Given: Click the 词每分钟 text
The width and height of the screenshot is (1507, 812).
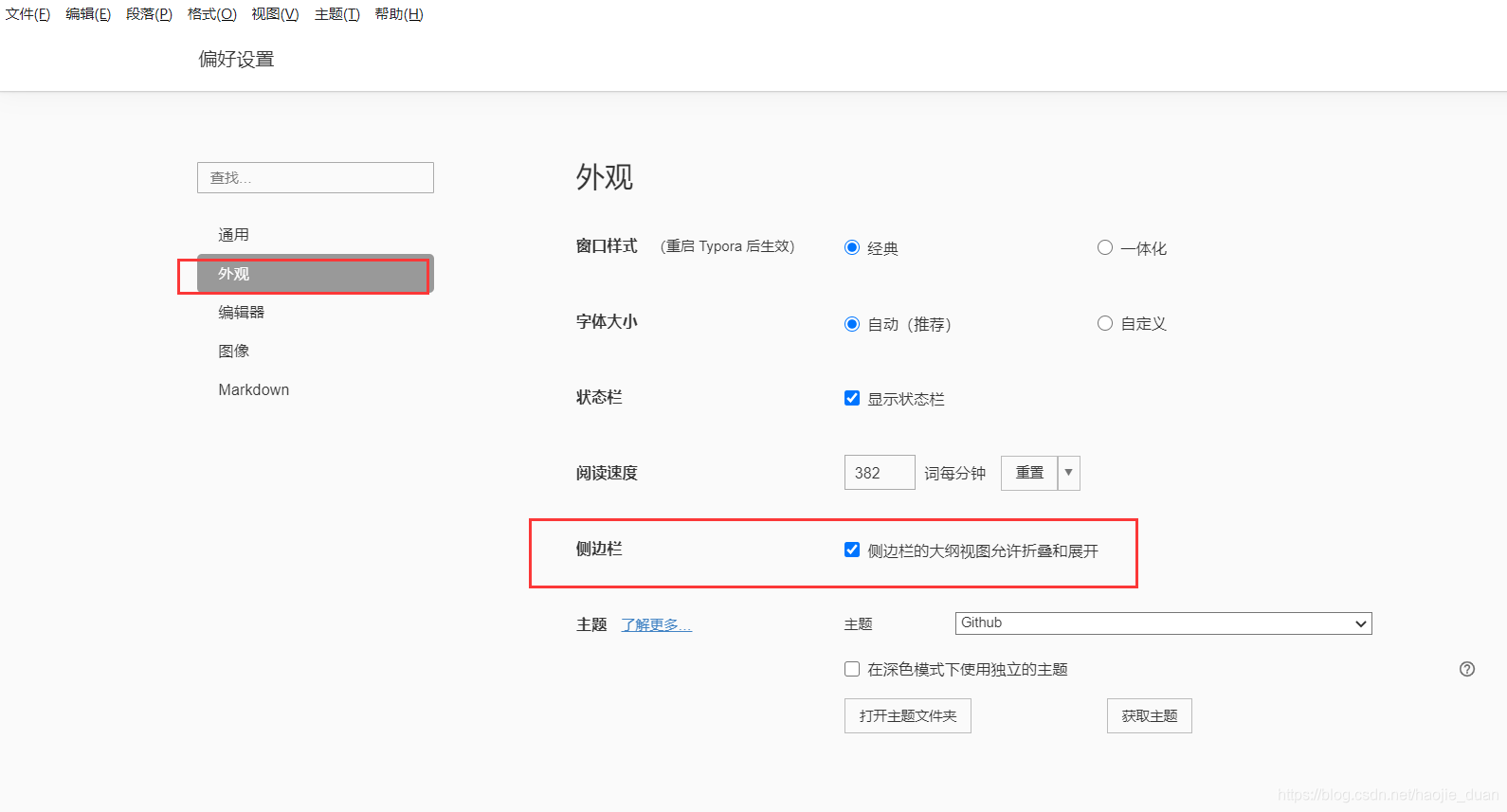Looking at the screenshot, I should click(954, 473).
